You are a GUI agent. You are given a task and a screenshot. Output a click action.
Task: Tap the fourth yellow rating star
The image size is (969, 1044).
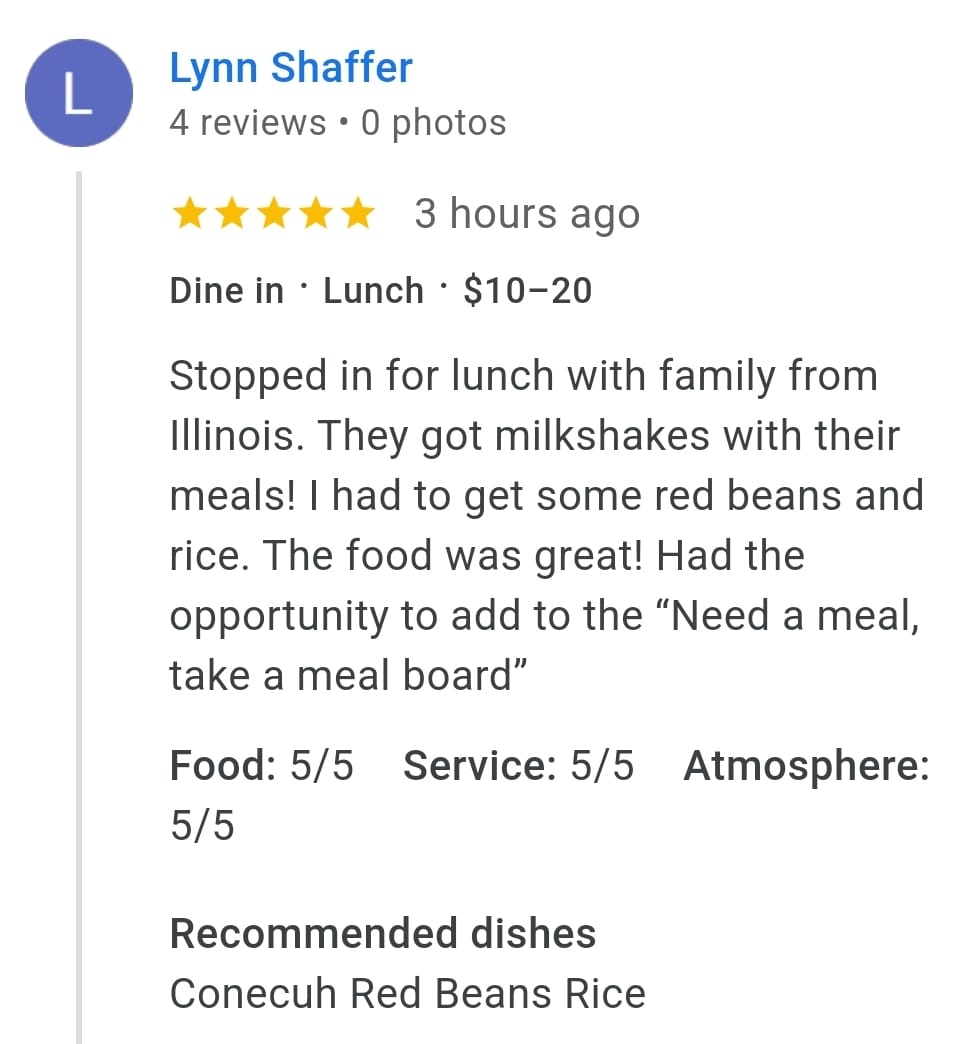point(317,214)
